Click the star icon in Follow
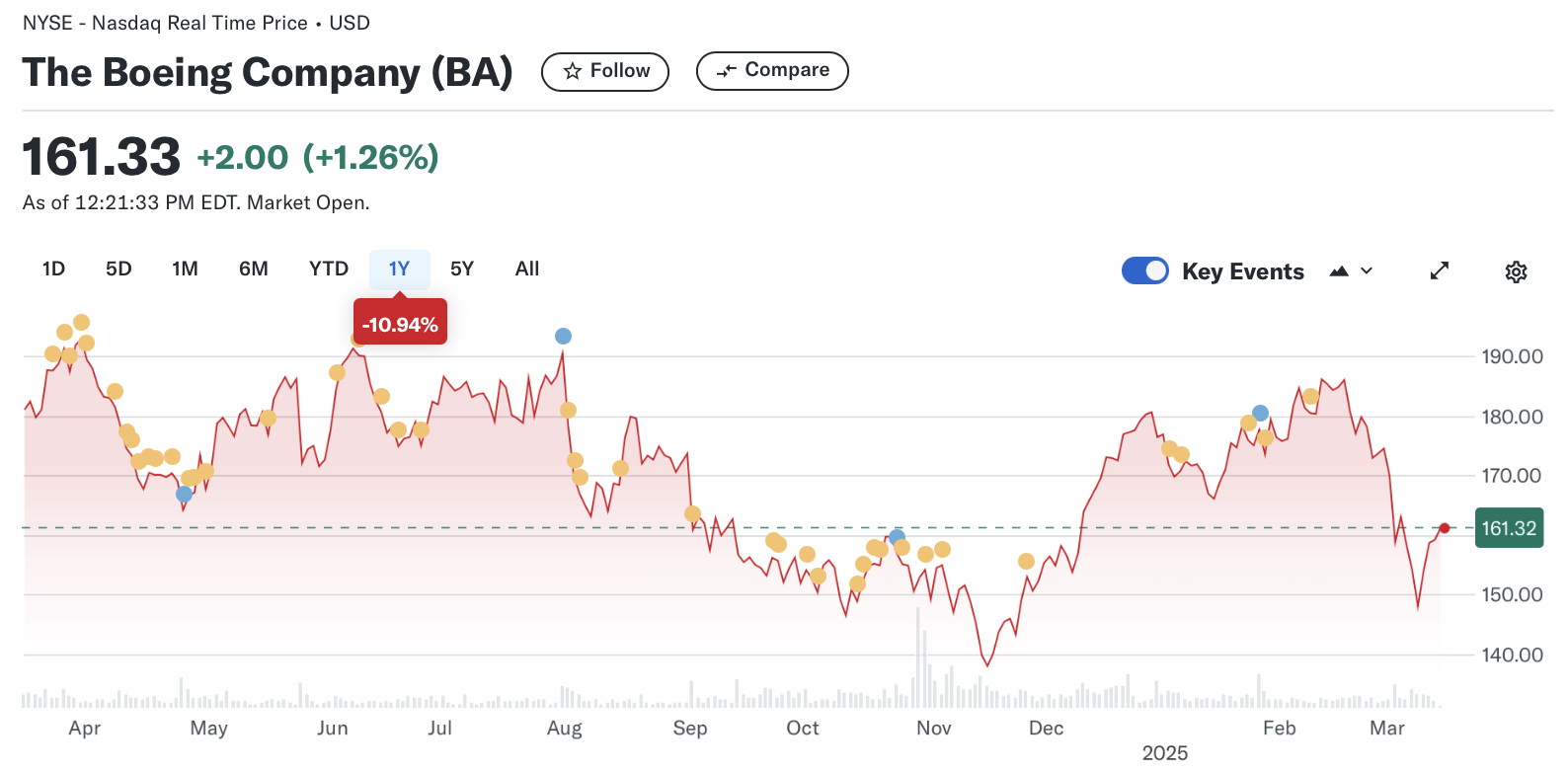The image size is (1568, 772). 573,71
